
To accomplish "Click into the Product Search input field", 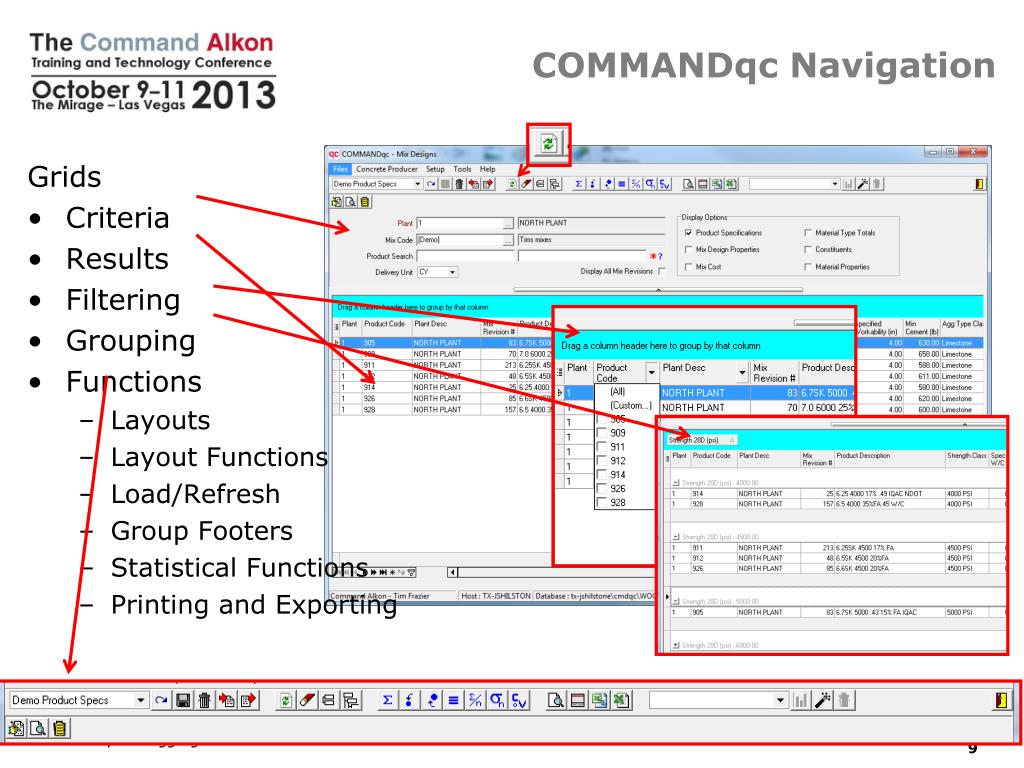I will click(x=465, y=256).
